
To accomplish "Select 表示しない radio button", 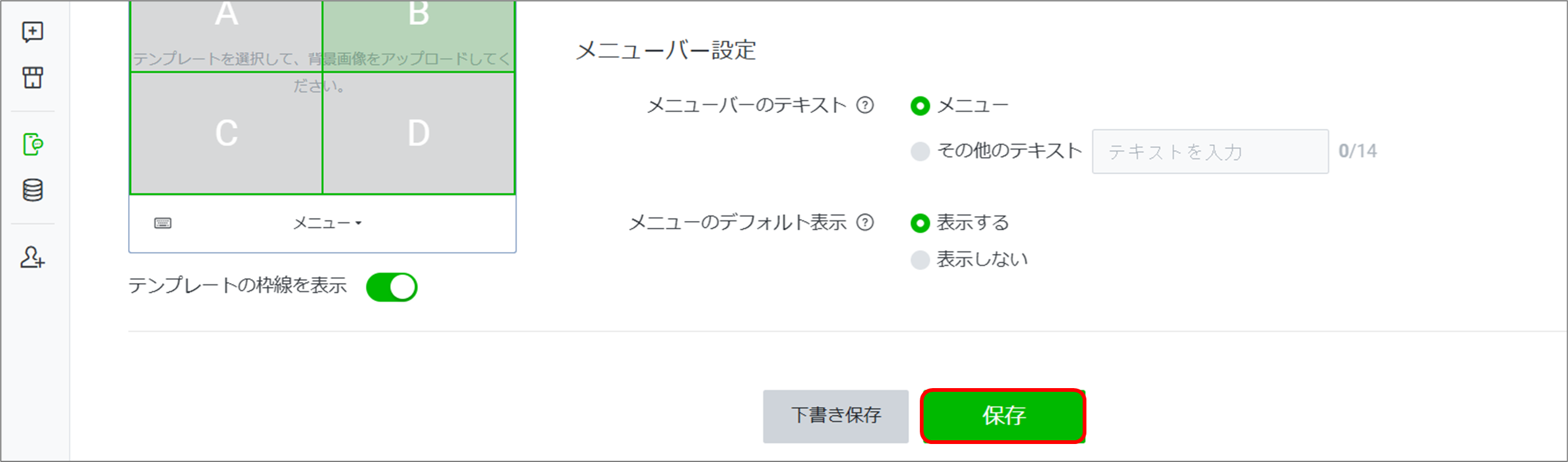I will [920, 260].
